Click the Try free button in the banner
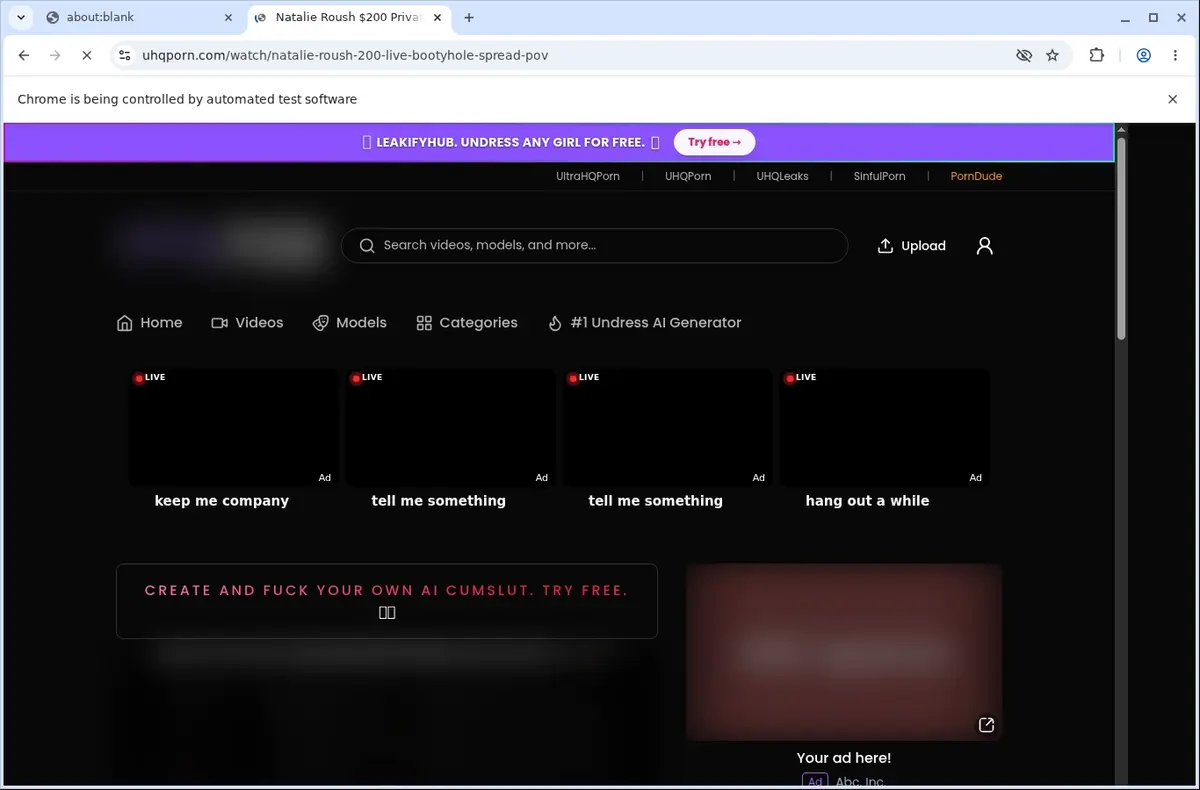The width and height of the screenshot is (1200, 790). click(714, 142)
